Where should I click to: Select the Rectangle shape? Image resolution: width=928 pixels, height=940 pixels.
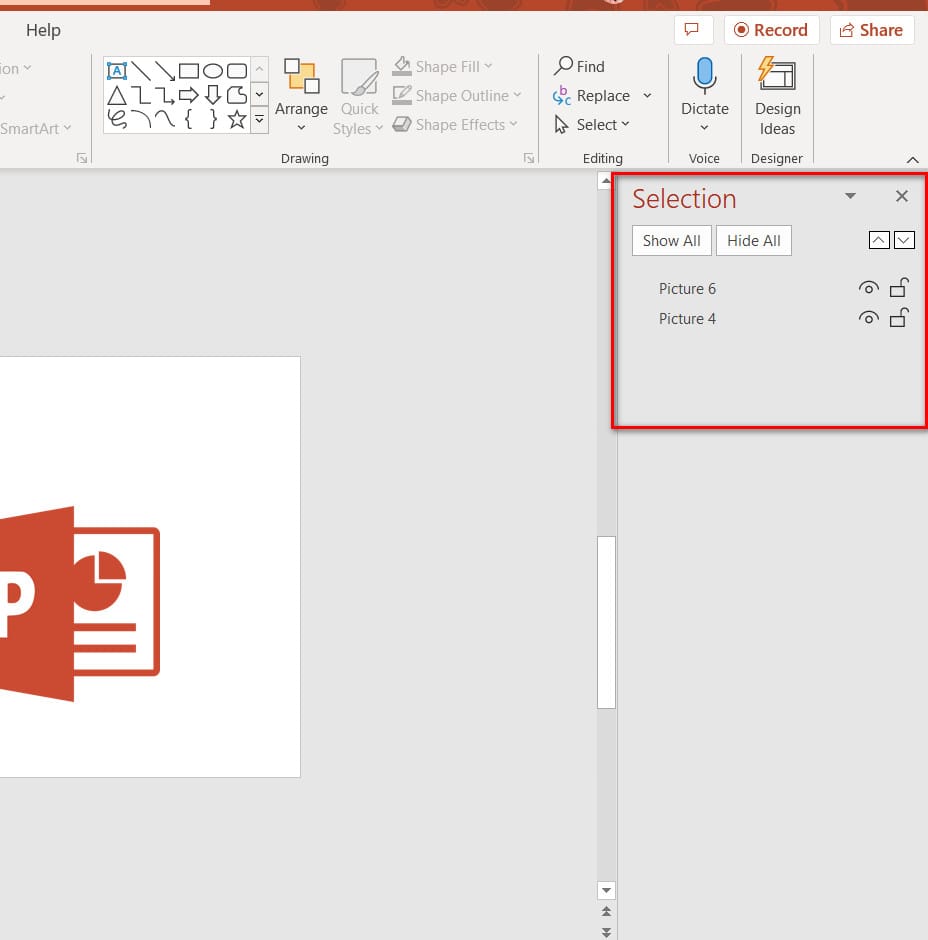click(x=189, y=71)
